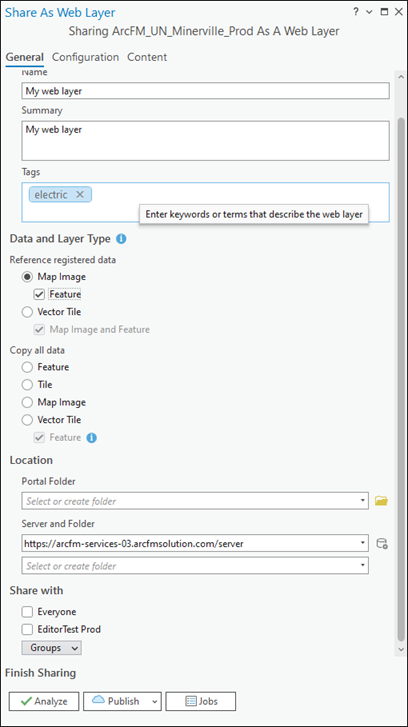Click the info icon beside Data and Layer Type

tap(121, 239)
